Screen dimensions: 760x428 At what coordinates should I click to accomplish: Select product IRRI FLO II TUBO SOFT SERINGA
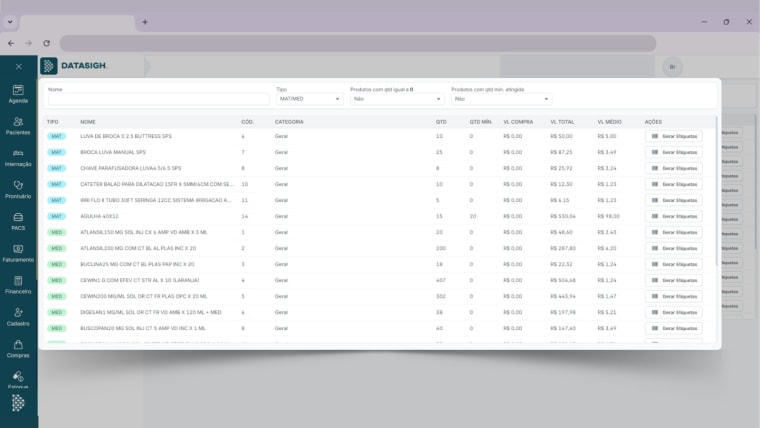click(156, 200)
